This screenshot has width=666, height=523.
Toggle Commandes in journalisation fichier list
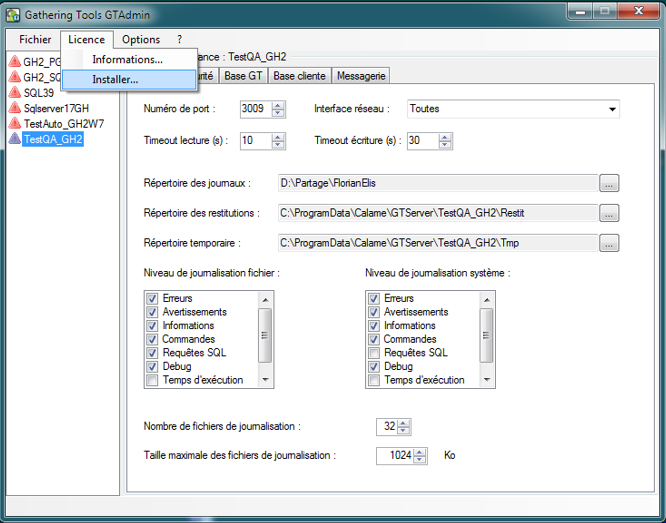tap(152, 339)
